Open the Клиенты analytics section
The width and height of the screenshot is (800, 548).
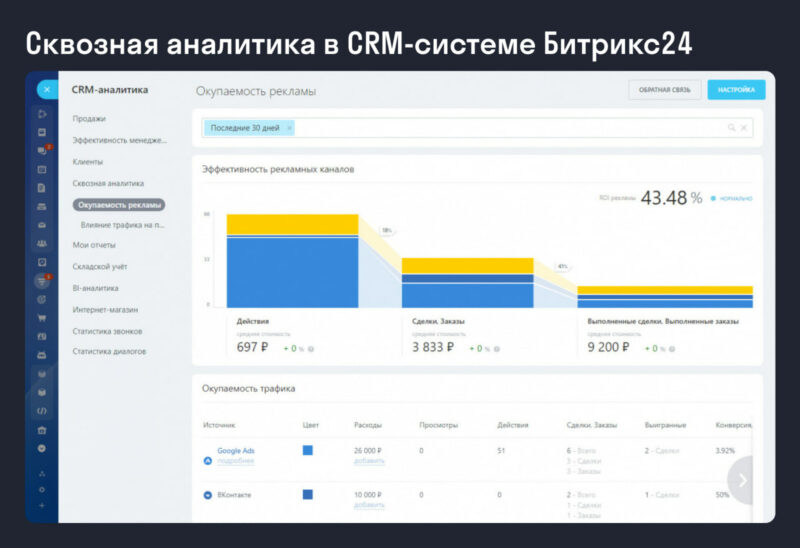88,162
